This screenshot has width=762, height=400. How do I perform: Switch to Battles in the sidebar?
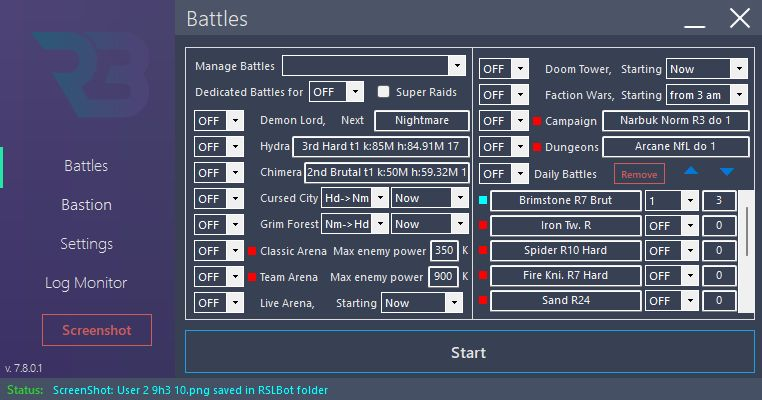click(x=86, y=166)
